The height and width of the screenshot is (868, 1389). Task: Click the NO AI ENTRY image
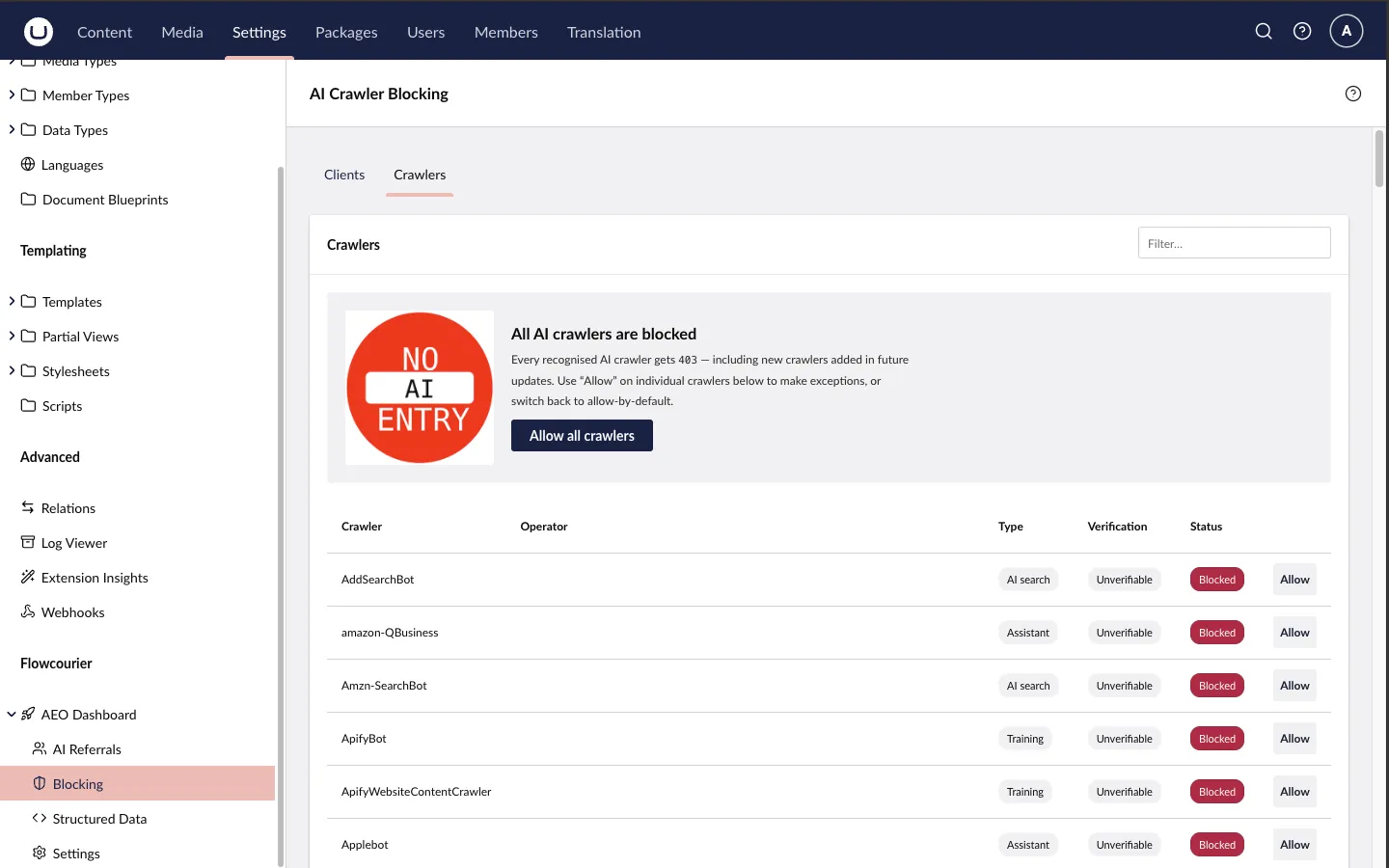[420, 388]
